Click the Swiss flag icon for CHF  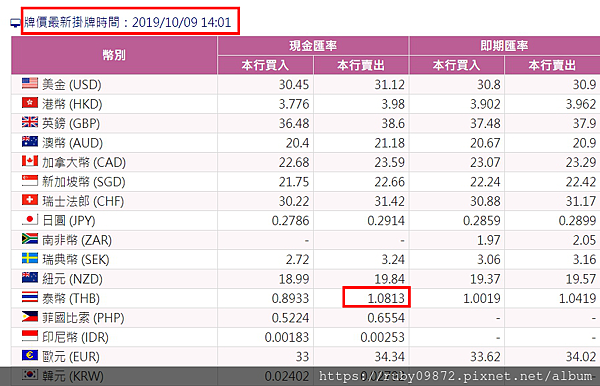(x=30, y=200)
